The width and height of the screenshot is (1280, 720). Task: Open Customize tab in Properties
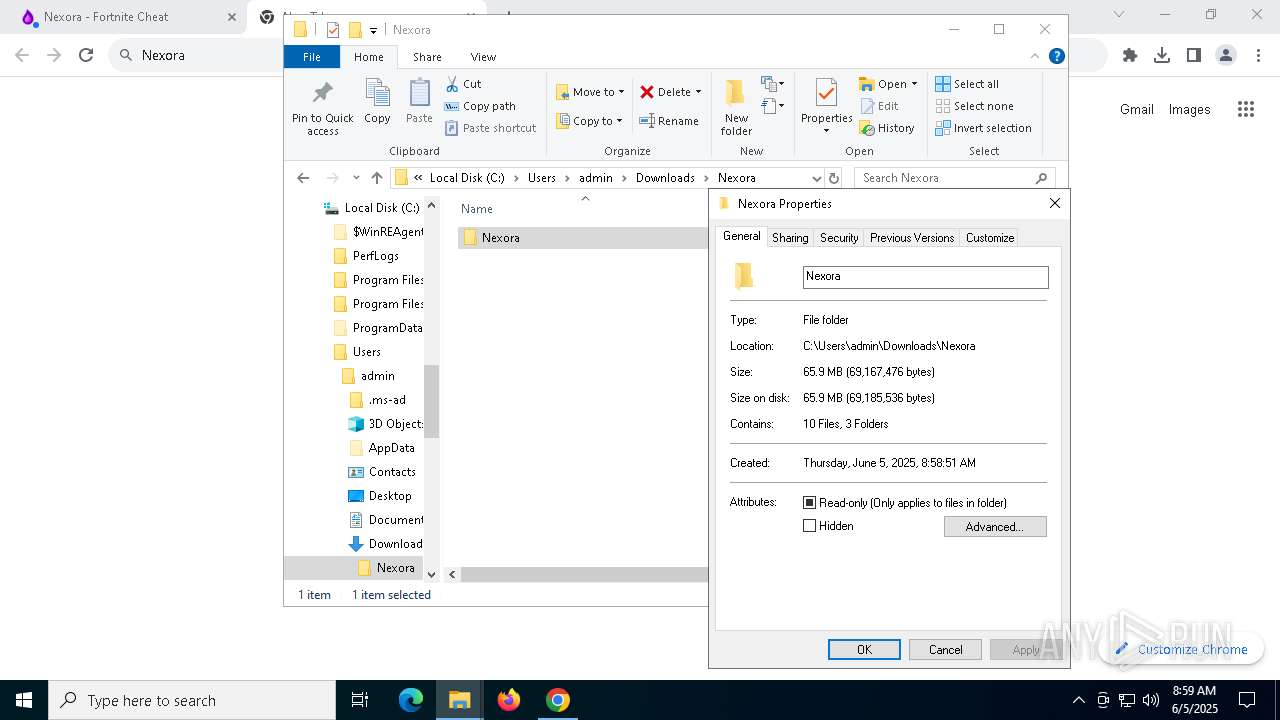click(x=990, y=238)
